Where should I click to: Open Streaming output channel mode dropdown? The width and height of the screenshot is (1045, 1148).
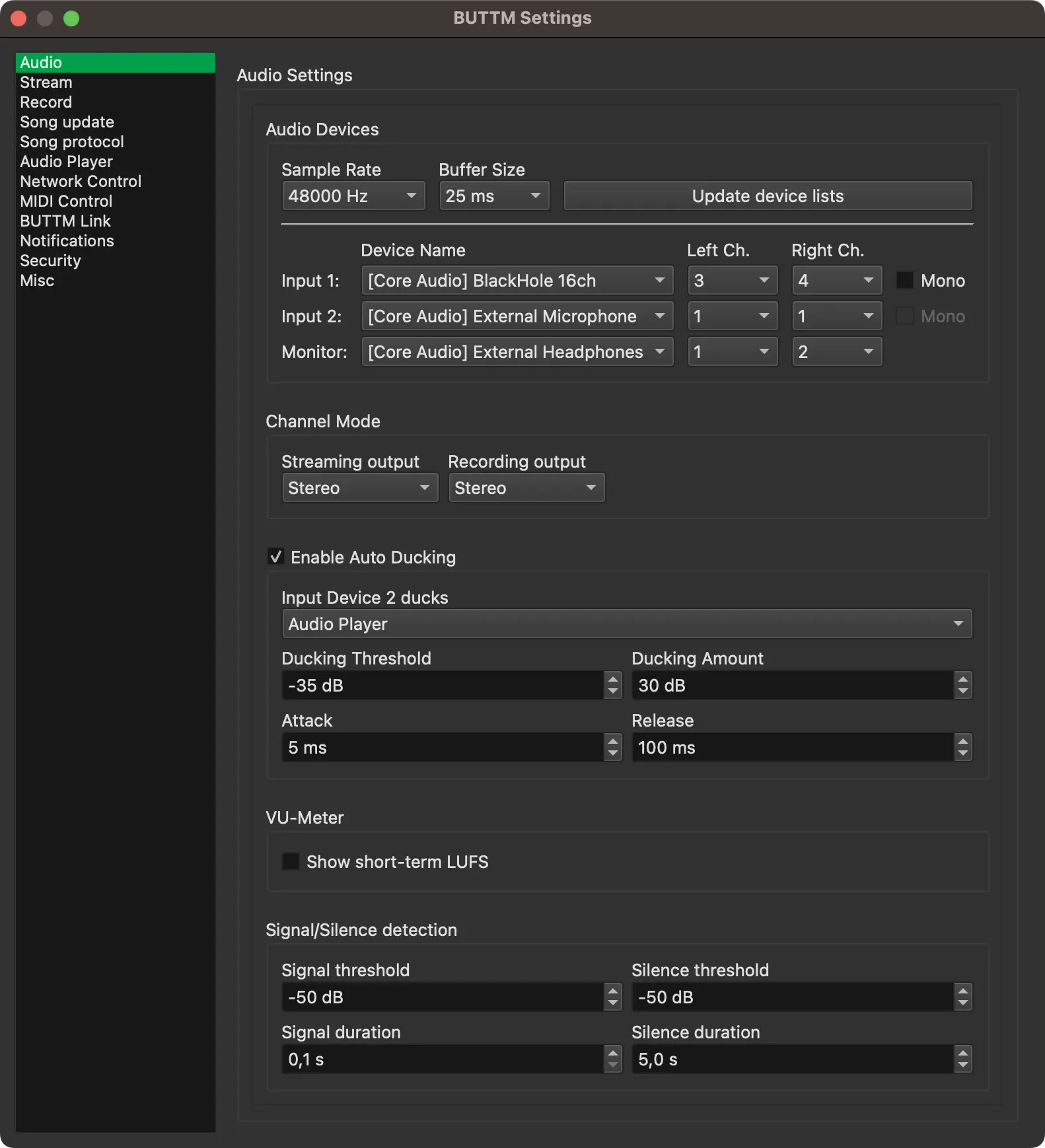[x=360, y=487]
